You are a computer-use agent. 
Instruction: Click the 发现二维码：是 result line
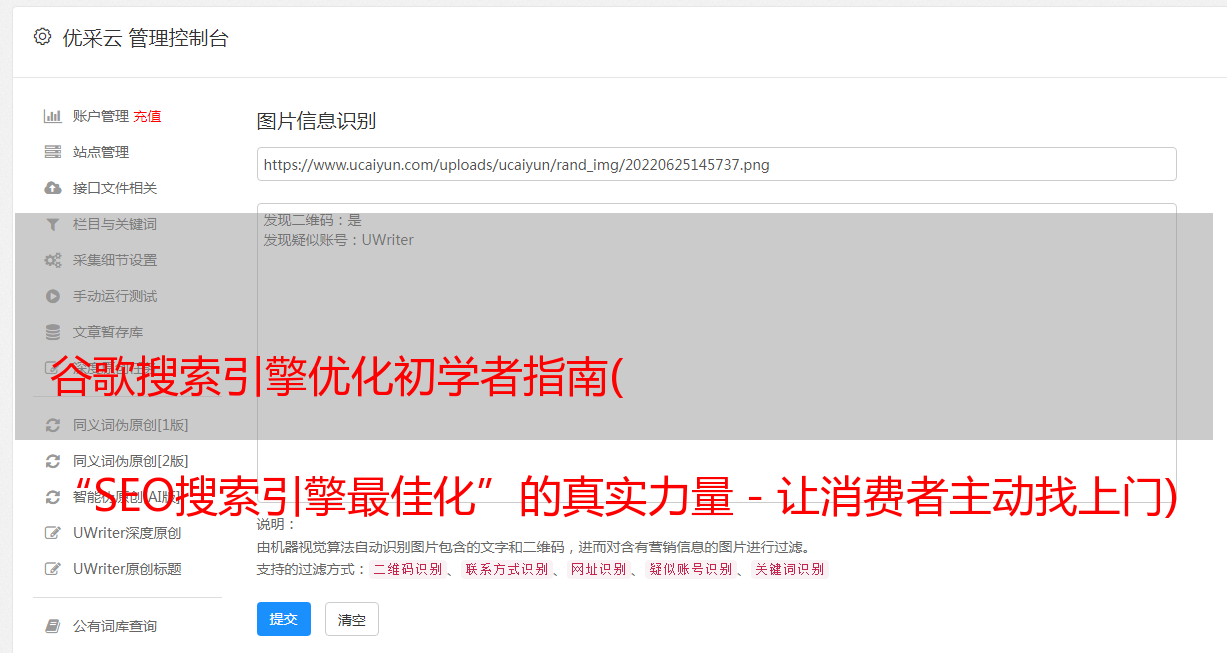[x=313, y=220]
